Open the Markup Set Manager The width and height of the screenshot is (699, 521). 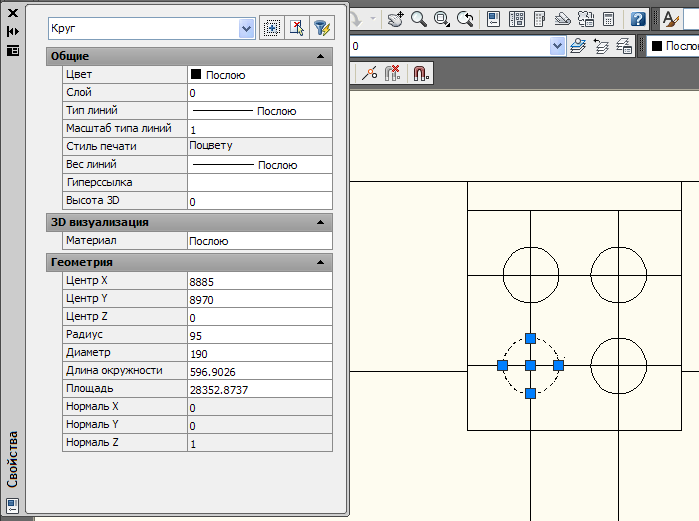click(586, 19)
